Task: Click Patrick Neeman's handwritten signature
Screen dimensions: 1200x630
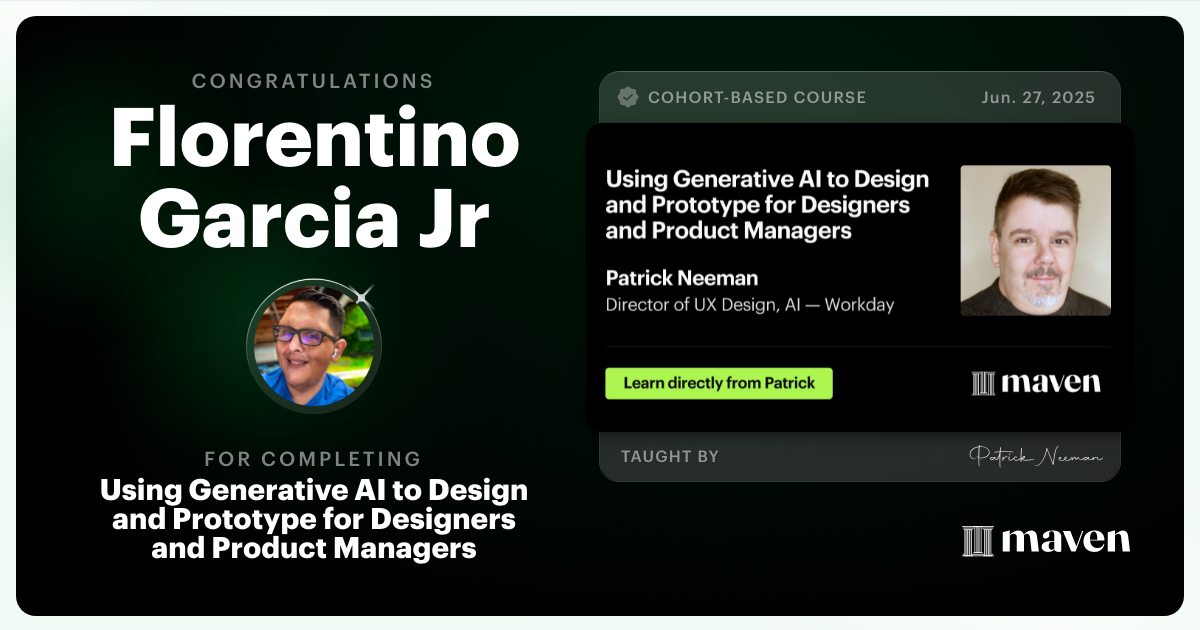Action: [x=1036, y=456]
